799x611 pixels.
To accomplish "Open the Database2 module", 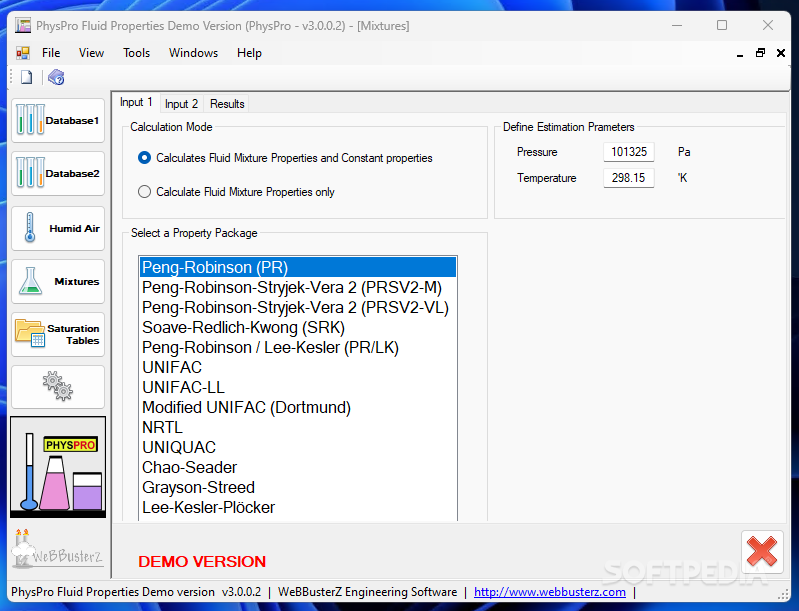I will click(58, 174).
